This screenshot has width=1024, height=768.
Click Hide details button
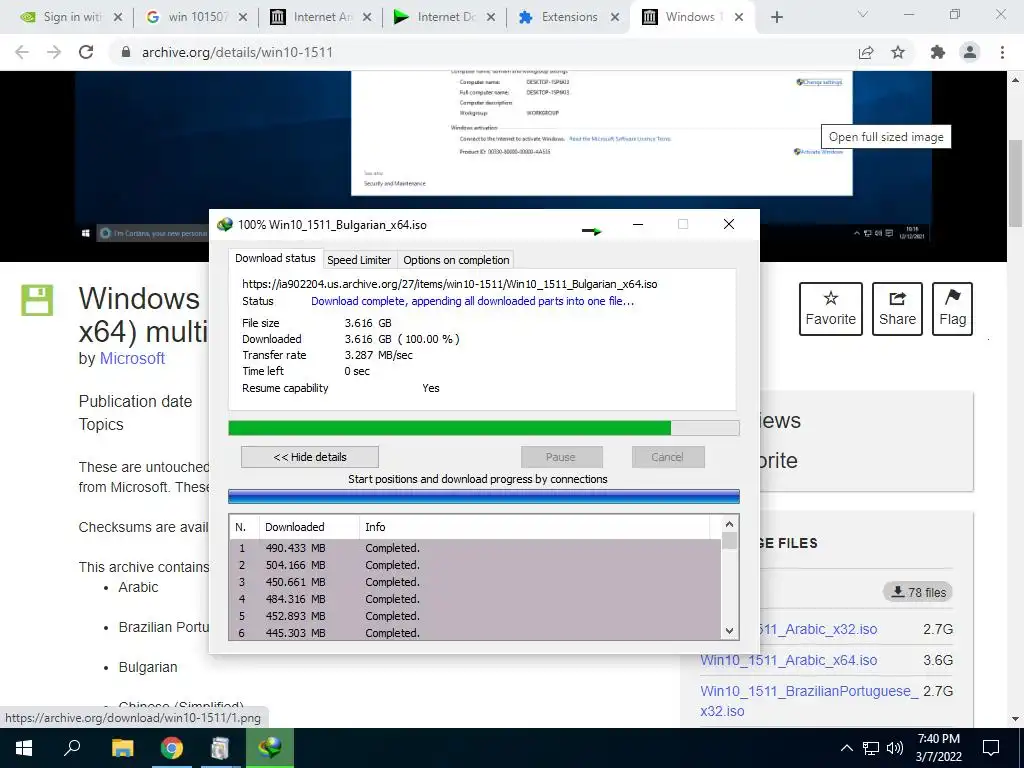coord(310,457)
